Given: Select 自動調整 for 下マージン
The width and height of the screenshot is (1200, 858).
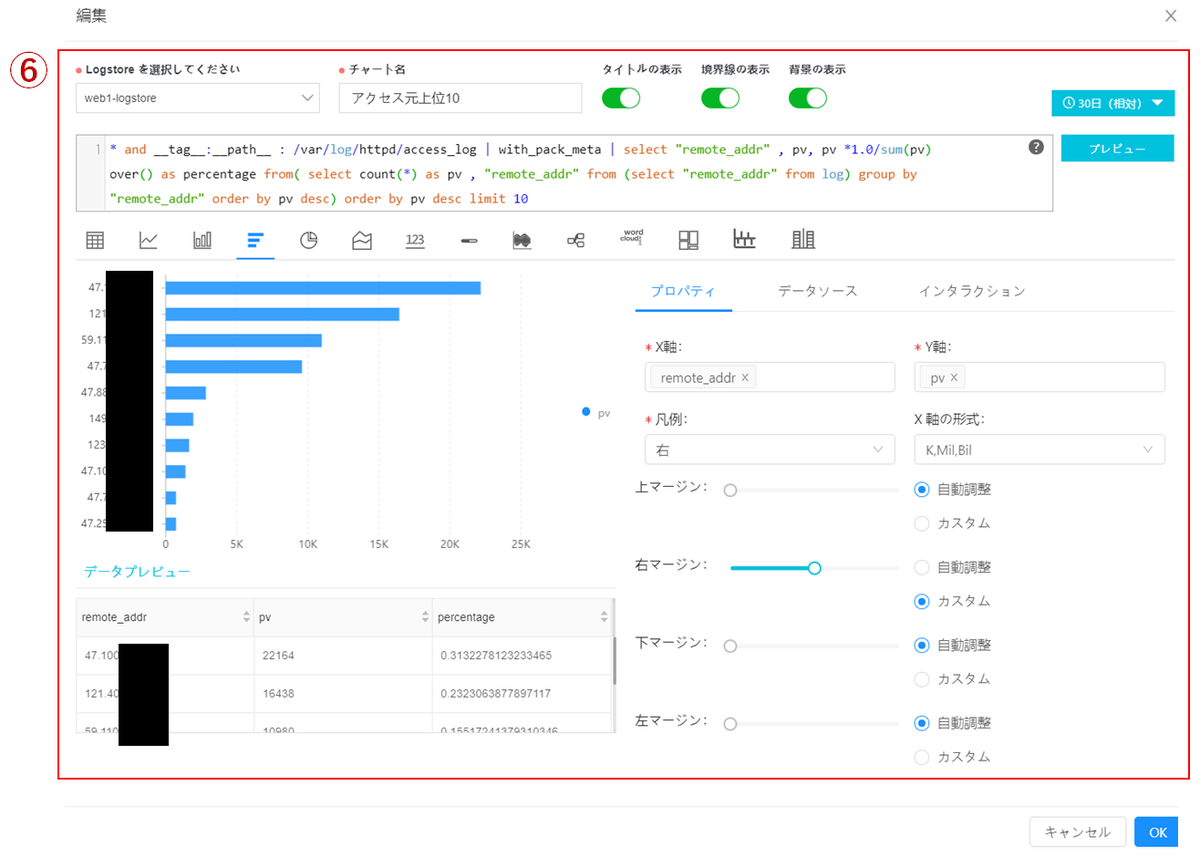Looking at the screenshot, I should (x=922, y=645).
